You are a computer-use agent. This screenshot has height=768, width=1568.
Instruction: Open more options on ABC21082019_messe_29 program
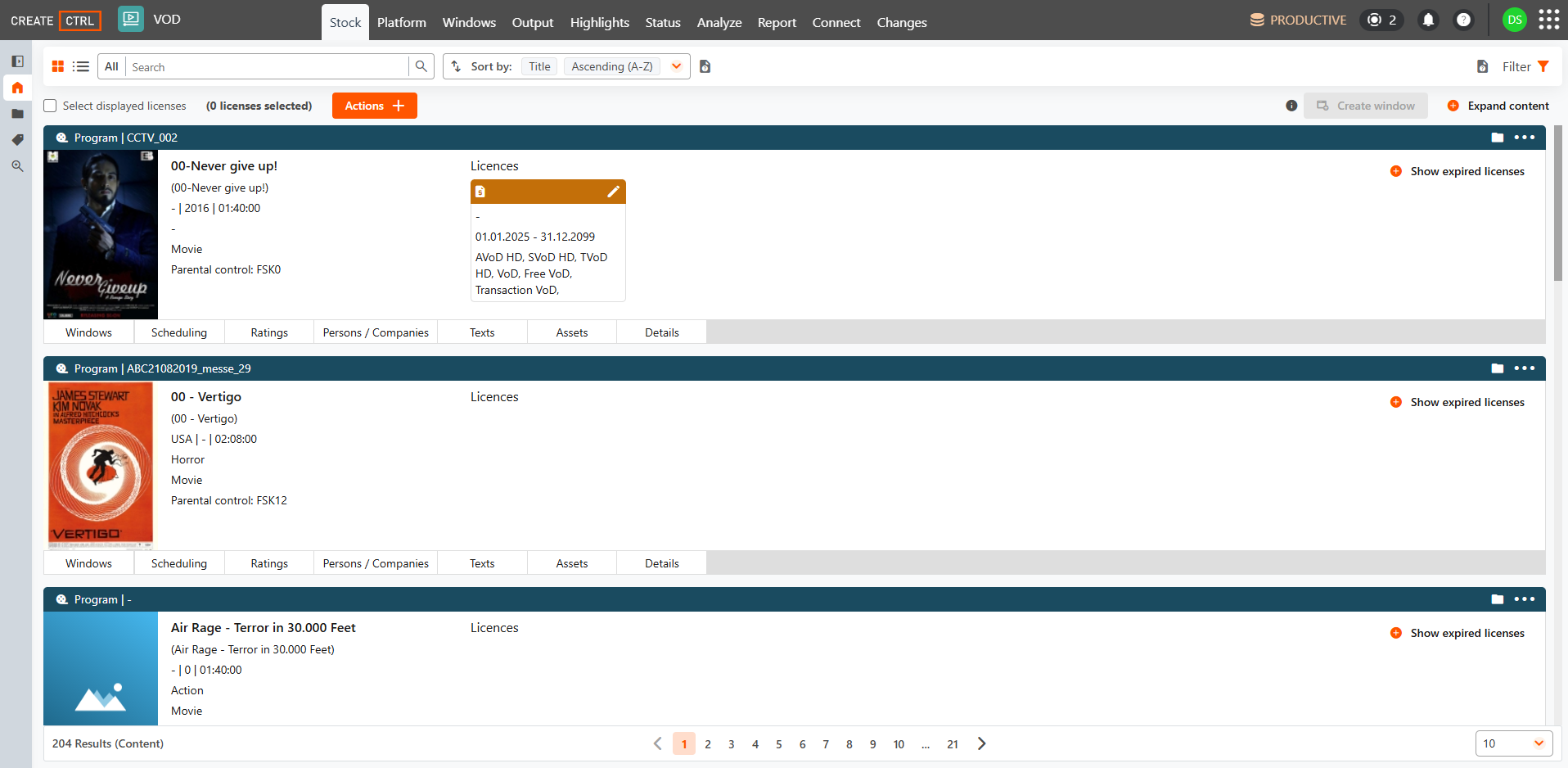click(x=1525, y=368)
